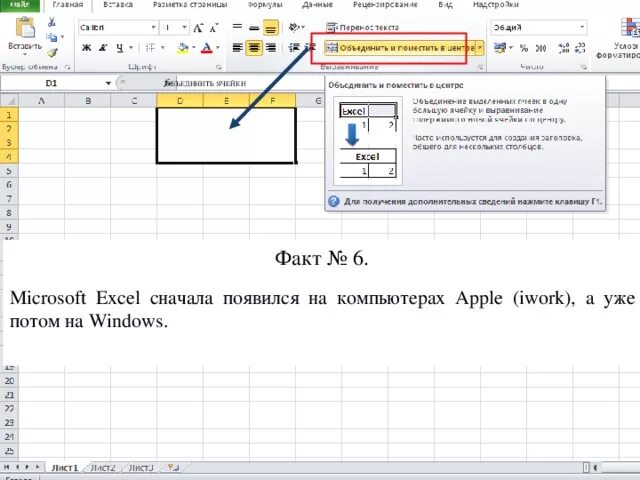Click the decrease decimal icon
Viewport: 640px width, 480px height.
pyautogui.click(x=580, y=48)
